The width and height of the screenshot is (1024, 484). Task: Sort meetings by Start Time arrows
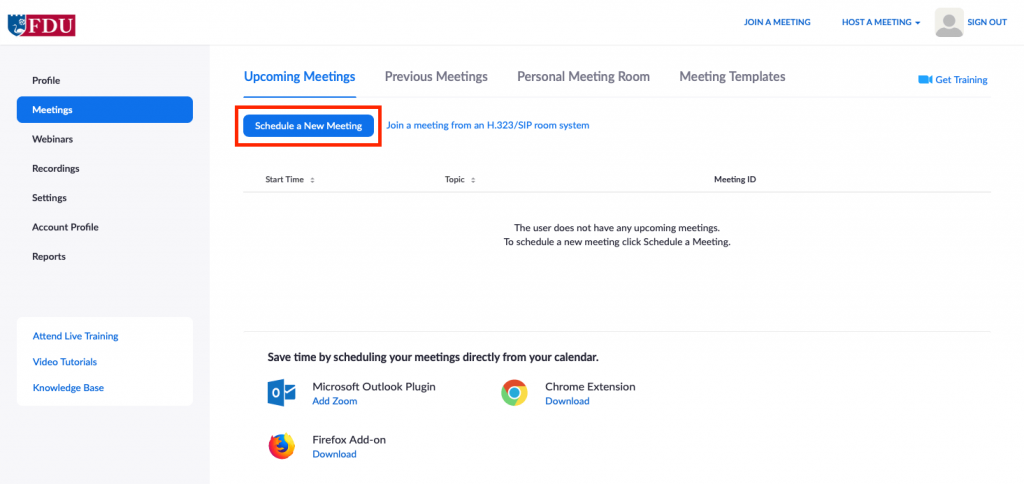click(312, 180)
